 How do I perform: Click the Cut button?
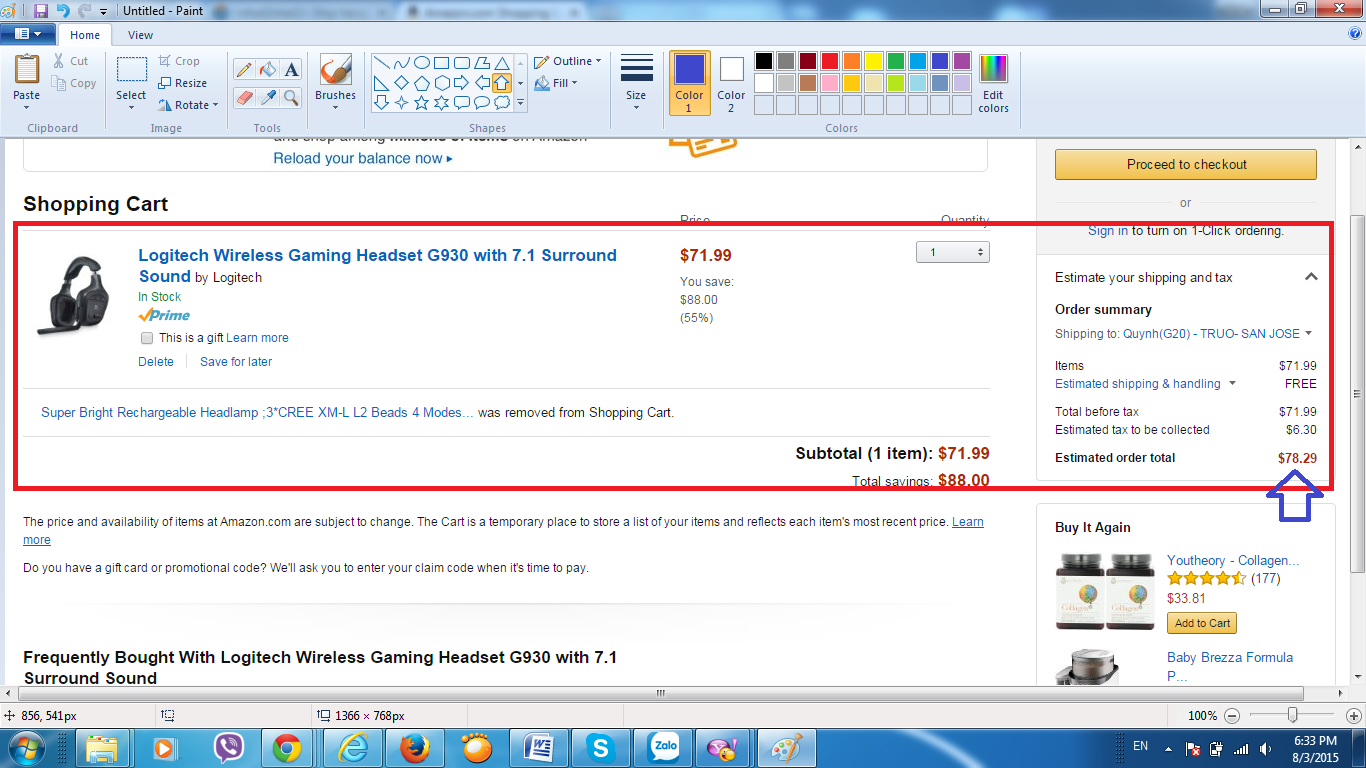tap(71, 61)
